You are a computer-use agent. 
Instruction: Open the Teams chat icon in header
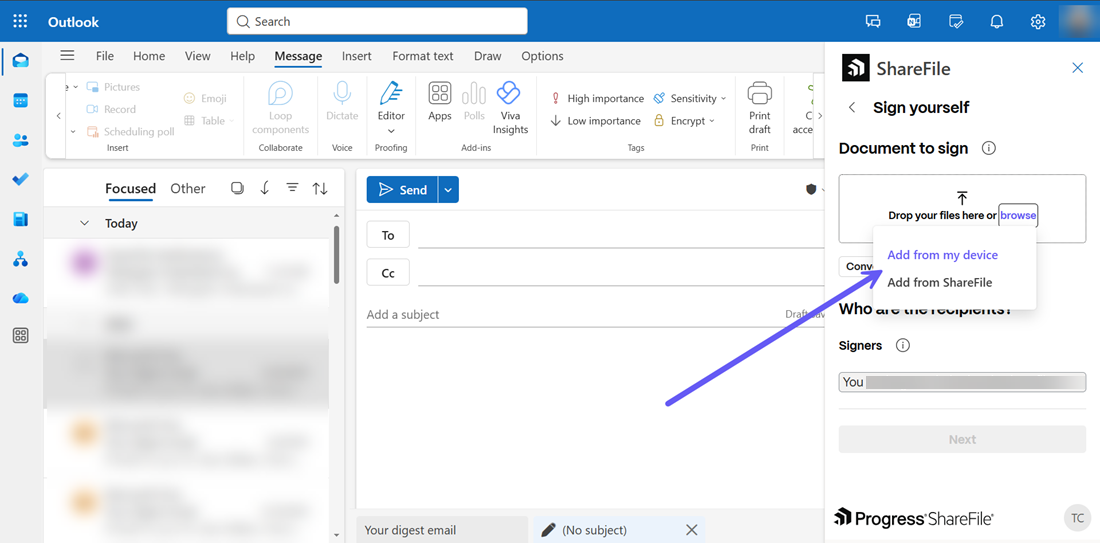coord(873,21)
